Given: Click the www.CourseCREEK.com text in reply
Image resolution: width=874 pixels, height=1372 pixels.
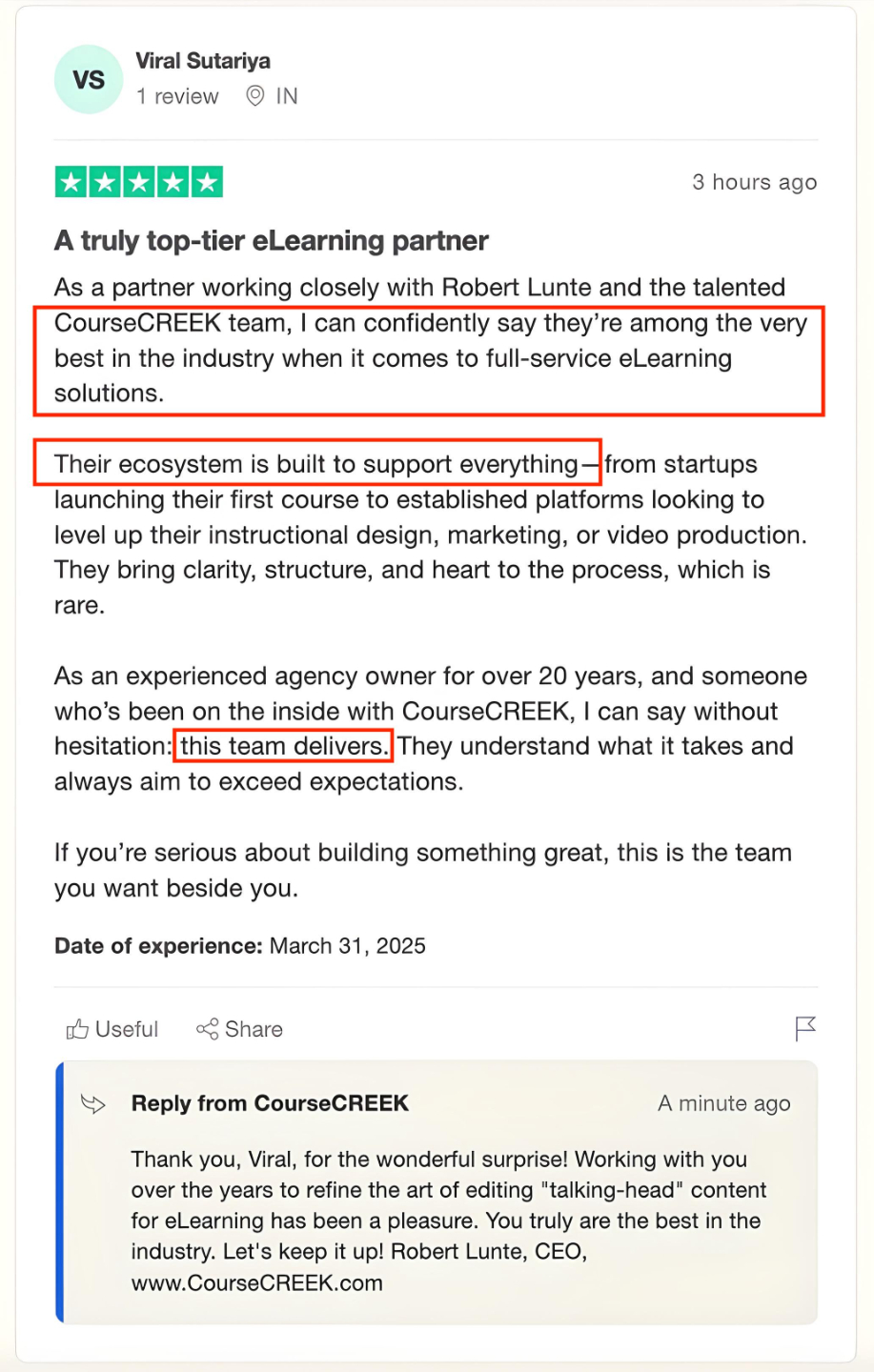Looking at the screenshot, I should coord(257,1282).
